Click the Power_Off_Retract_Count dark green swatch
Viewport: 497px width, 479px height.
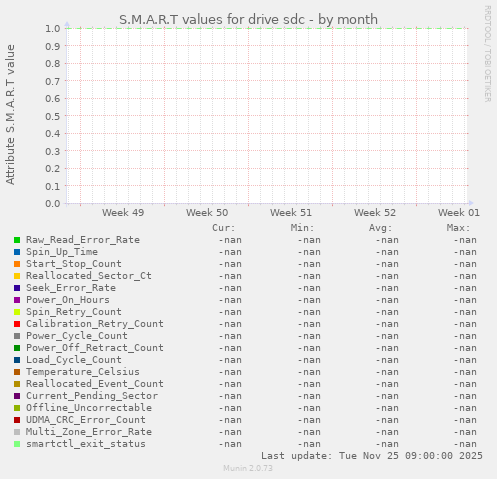(17, 348)
